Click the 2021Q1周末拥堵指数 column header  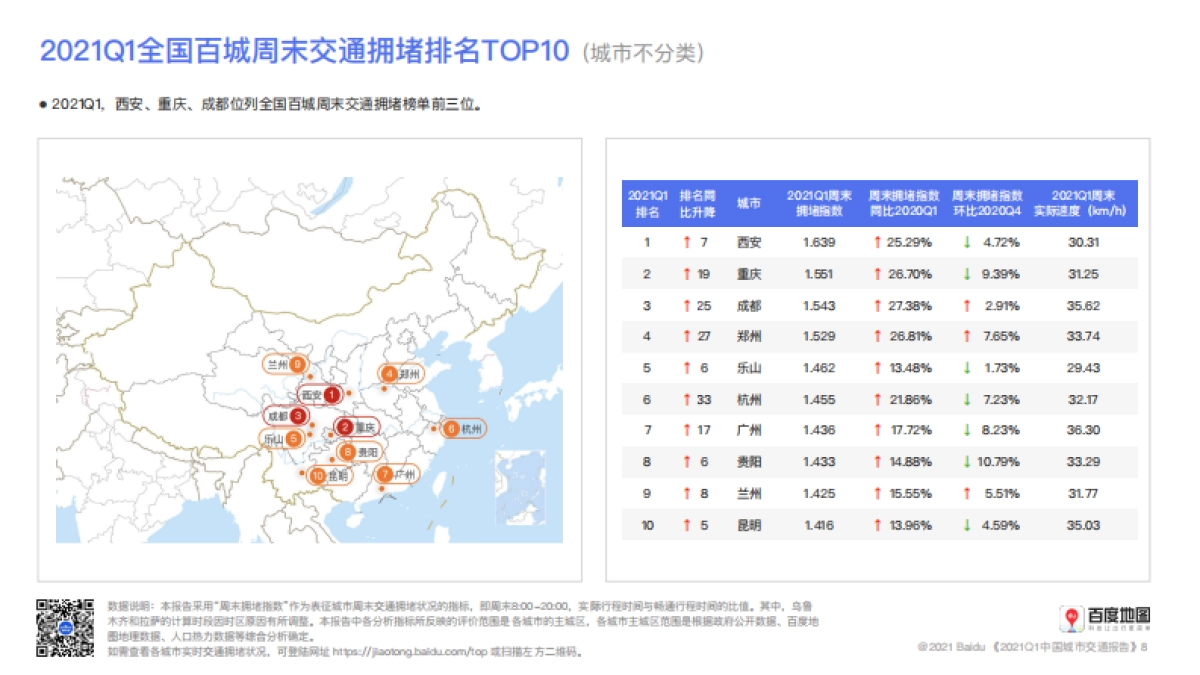(821, 204)
